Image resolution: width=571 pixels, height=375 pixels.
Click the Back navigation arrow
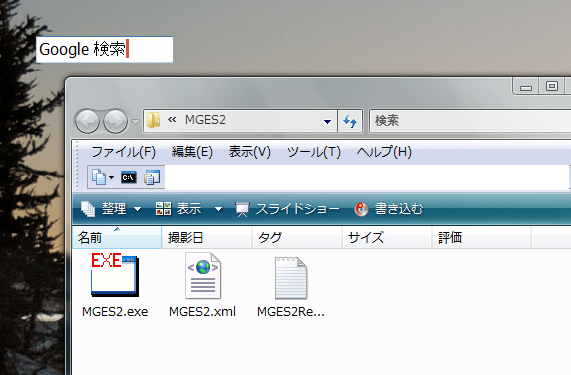click(x=87, y=121)
